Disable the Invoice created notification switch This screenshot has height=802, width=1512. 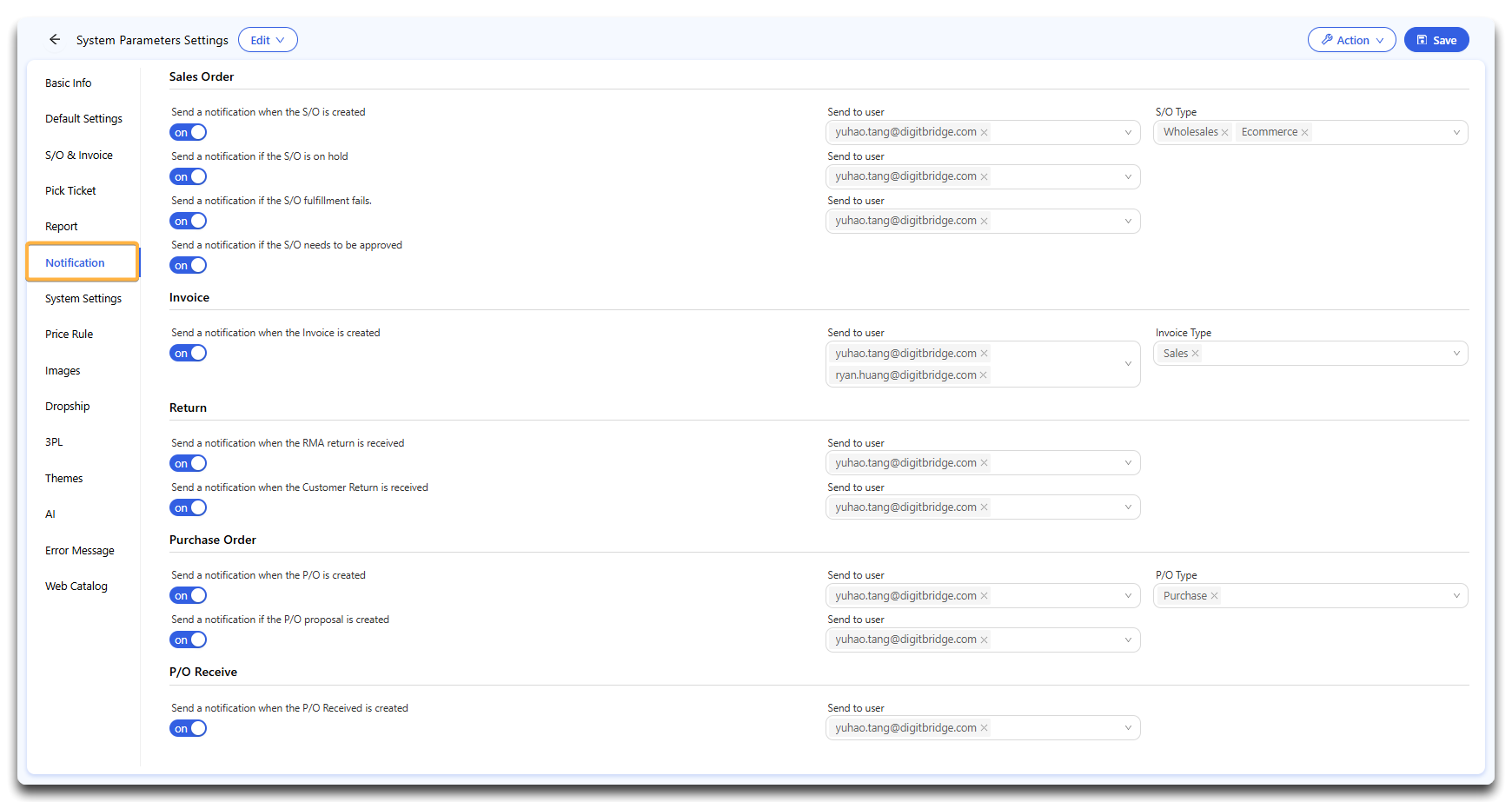point(189,354)
